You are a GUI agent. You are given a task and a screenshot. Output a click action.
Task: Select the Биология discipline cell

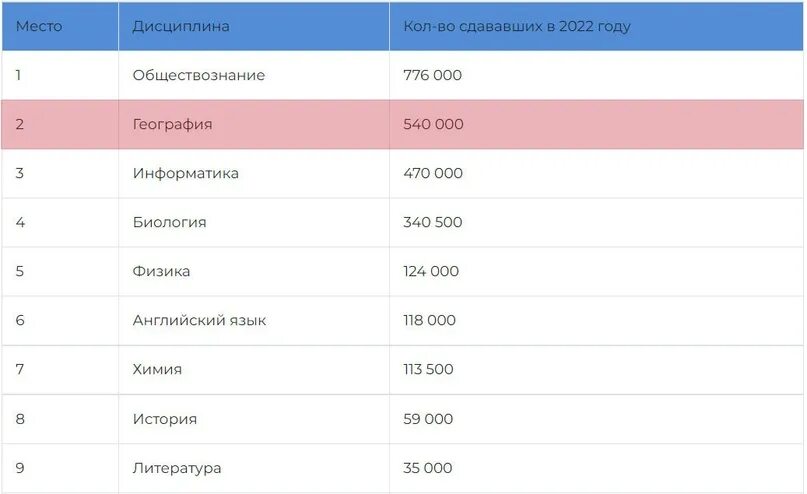[254, 222]
